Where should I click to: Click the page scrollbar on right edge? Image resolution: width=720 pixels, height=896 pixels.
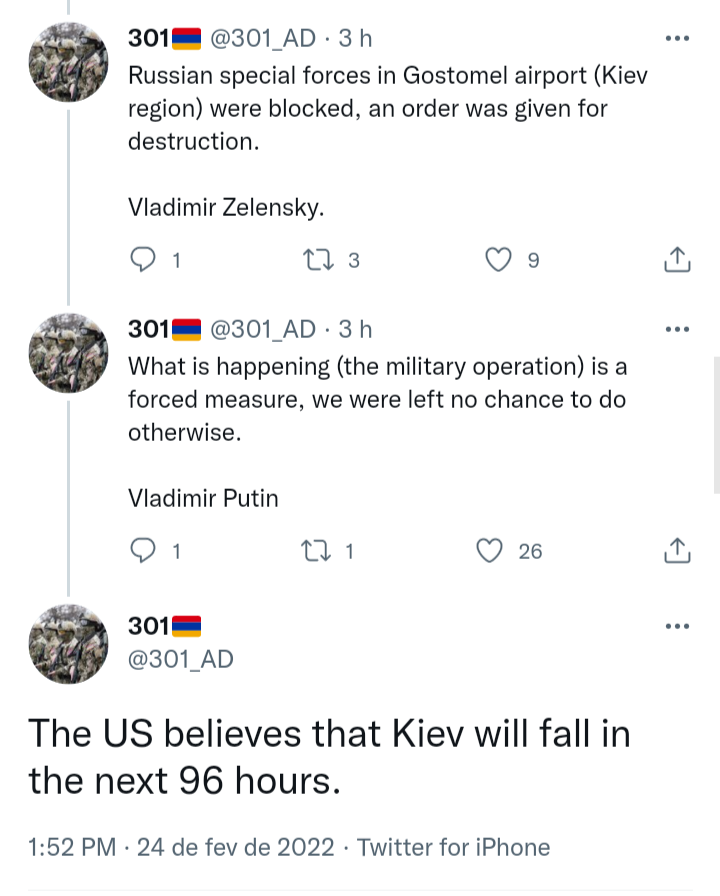pyautogui.click(x=715, y=425)
